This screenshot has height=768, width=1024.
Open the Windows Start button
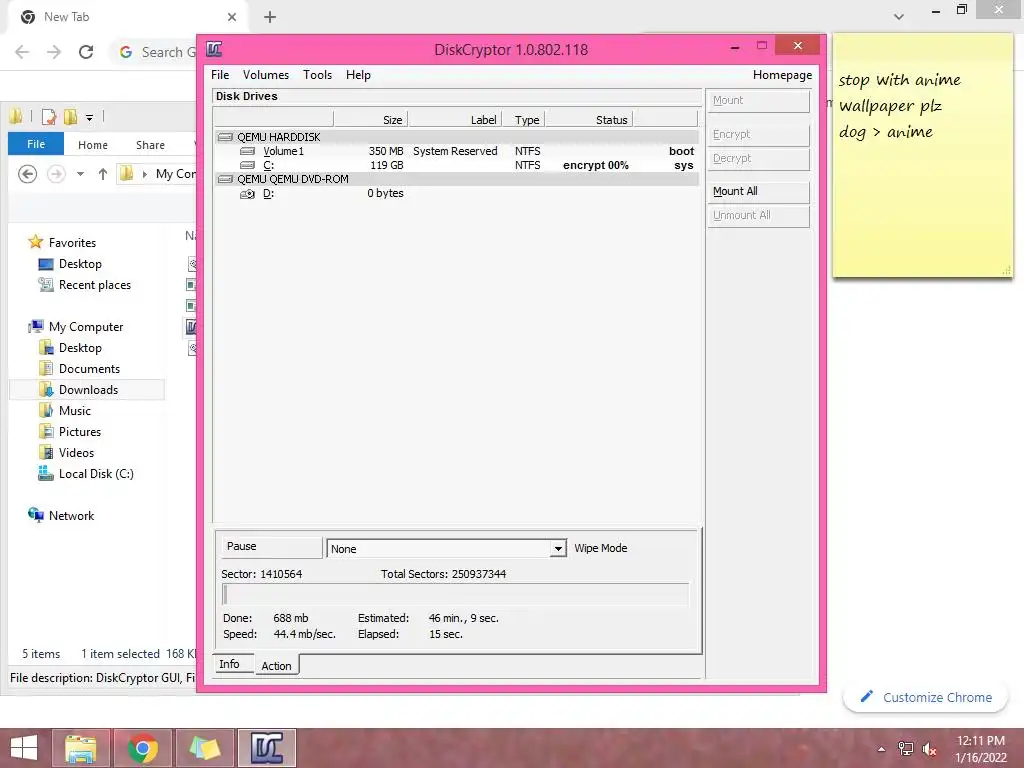[x=24, y=748]
